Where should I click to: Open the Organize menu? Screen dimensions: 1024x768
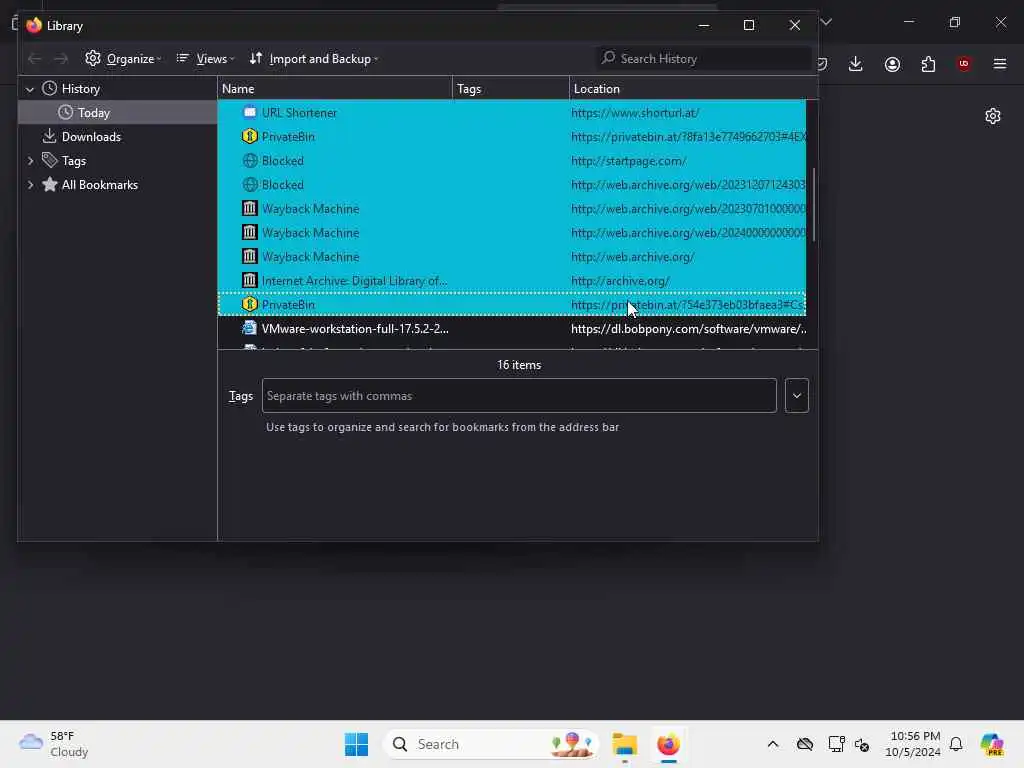tap(123, 59)
